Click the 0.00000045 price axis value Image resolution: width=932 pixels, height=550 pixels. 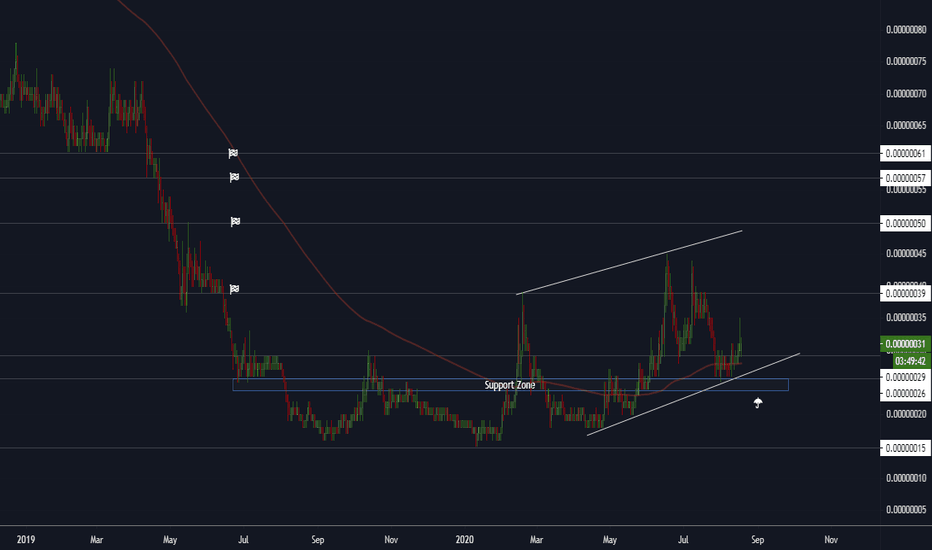click(x=906, y=253)
